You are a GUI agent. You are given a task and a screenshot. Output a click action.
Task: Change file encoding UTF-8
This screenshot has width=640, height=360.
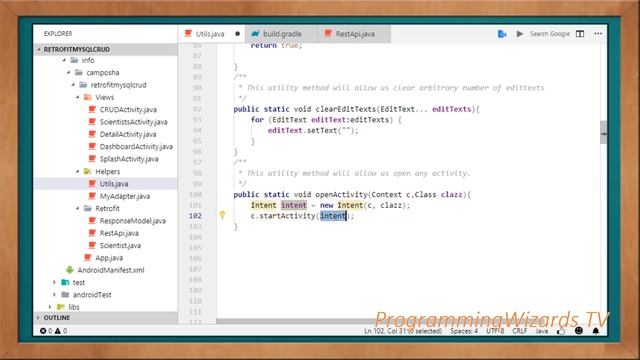pos(495,331)
